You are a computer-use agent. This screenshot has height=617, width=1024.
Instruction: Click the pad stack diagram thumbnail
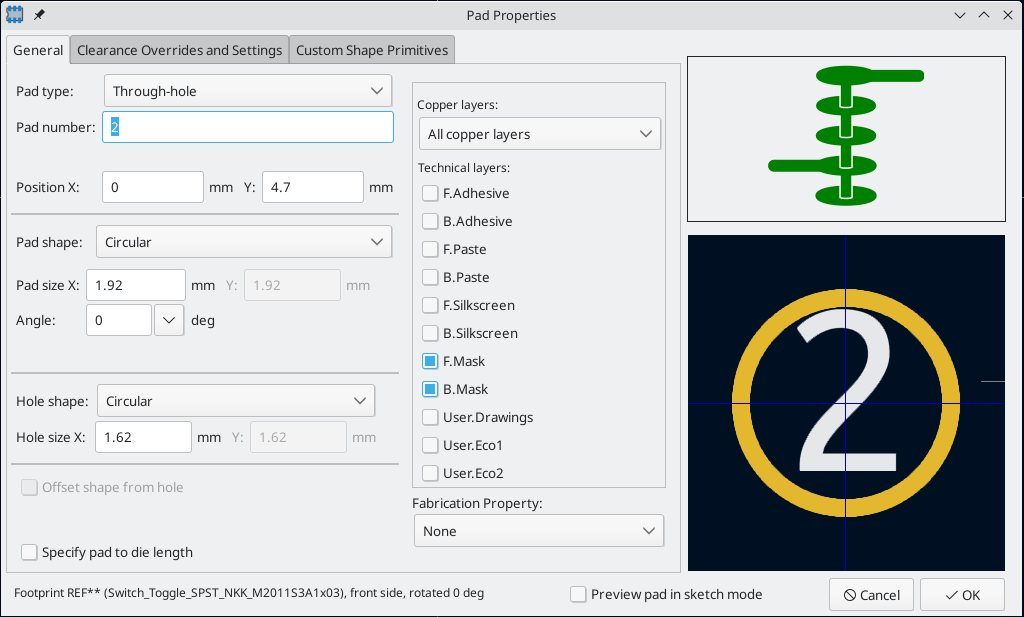[x=846, y=139]
